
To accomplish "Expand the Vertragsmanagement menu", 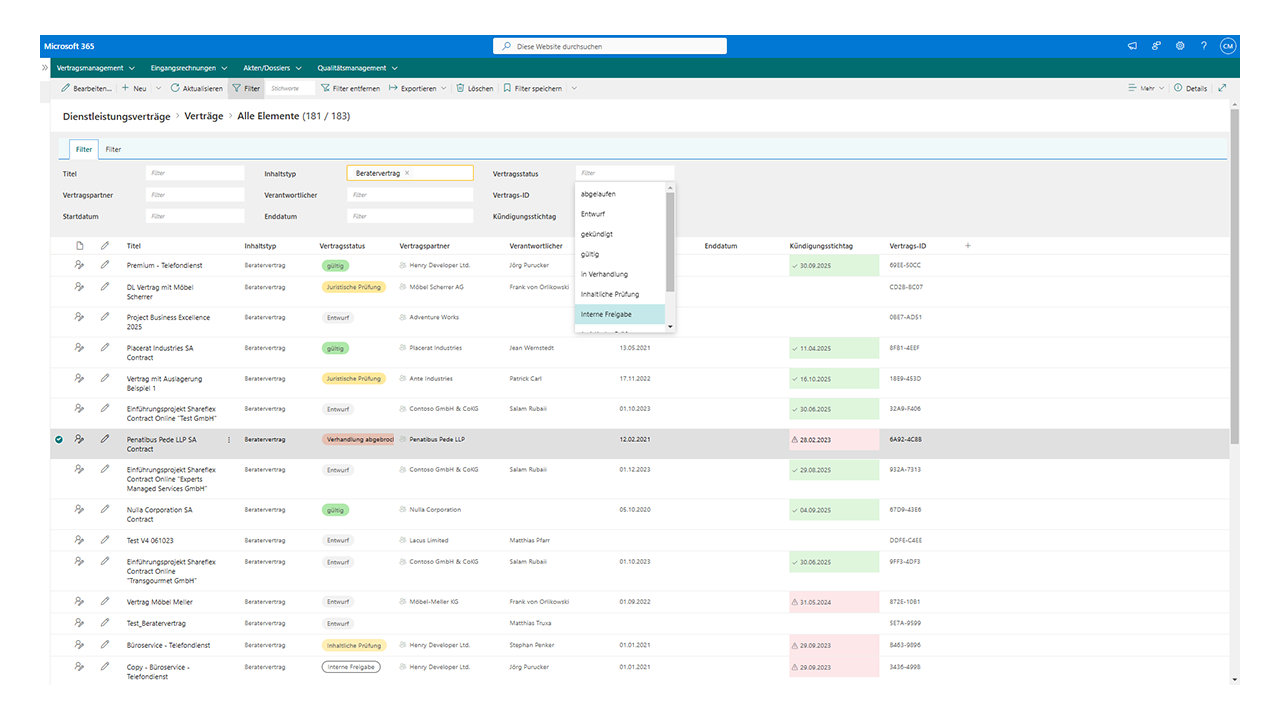I will coord(96,68).
